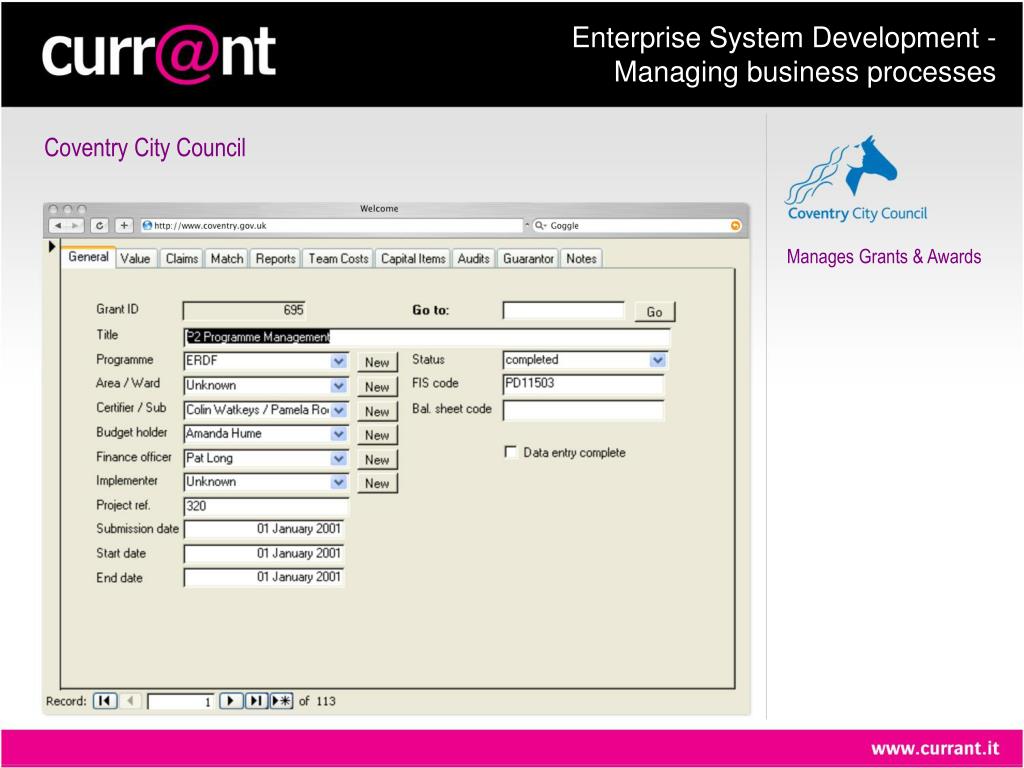Advance to the next record
The image size is (1024, 768).
(231, 701)
